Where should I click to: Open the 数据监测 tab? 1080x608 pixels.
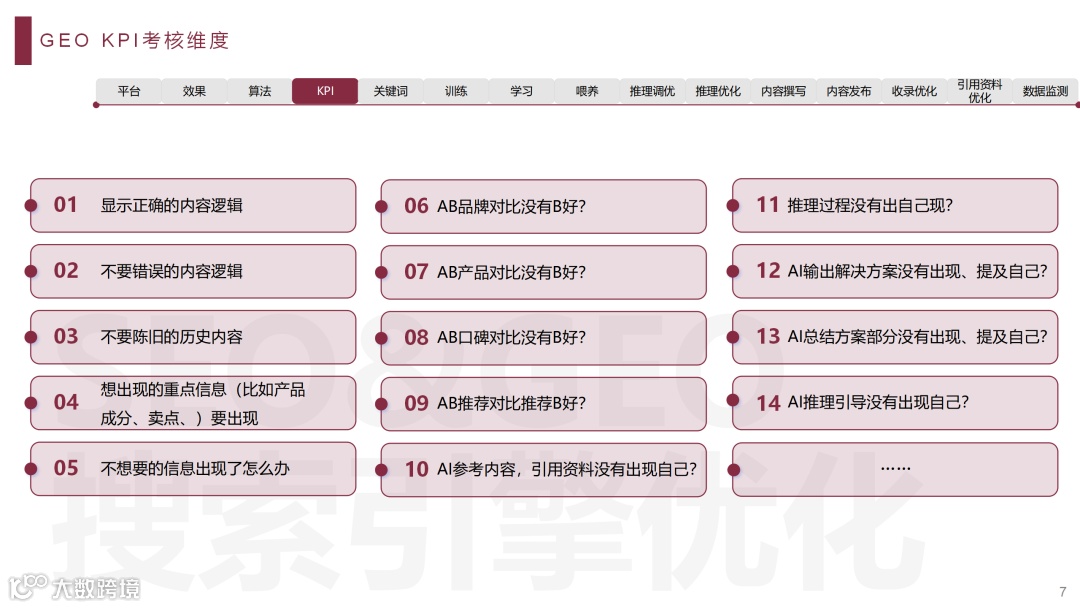[x=1045, y=91]
